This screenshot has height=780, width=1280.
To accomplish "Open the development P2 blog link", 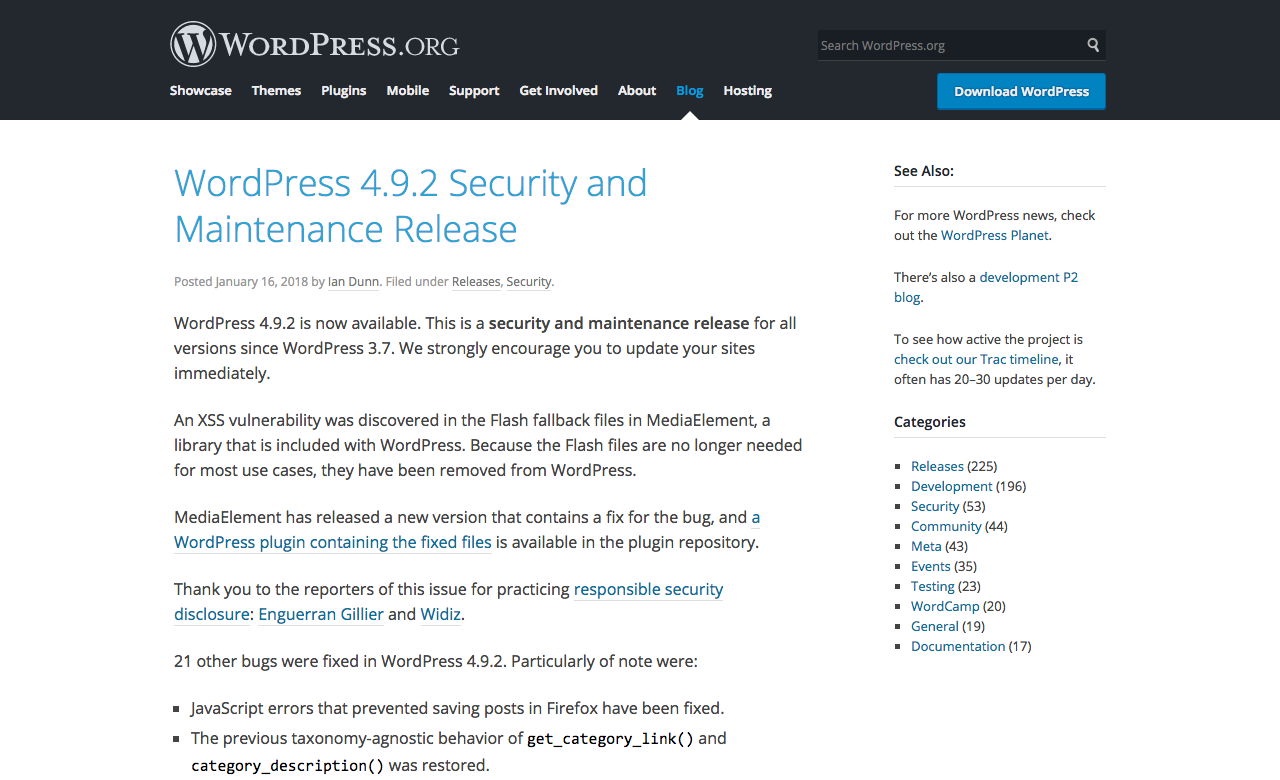I will (x=986, y=287).
